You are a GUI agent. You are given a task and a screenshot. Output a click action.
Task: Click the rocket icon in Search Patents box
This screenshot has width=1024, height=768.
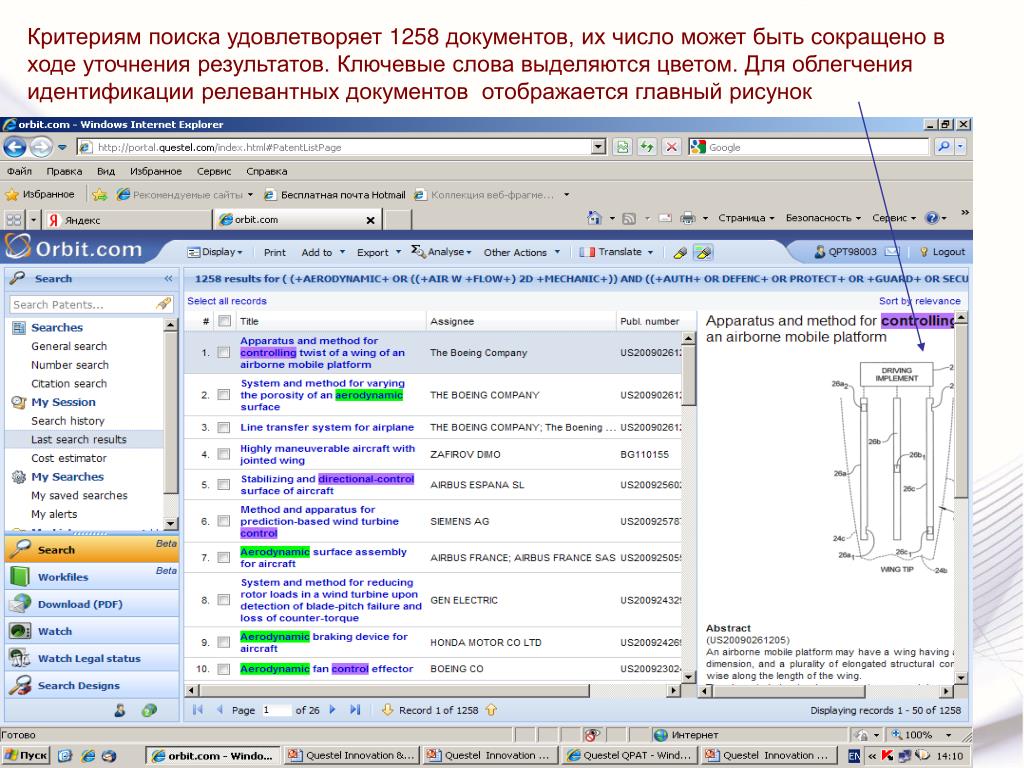[x=163, y=304]
